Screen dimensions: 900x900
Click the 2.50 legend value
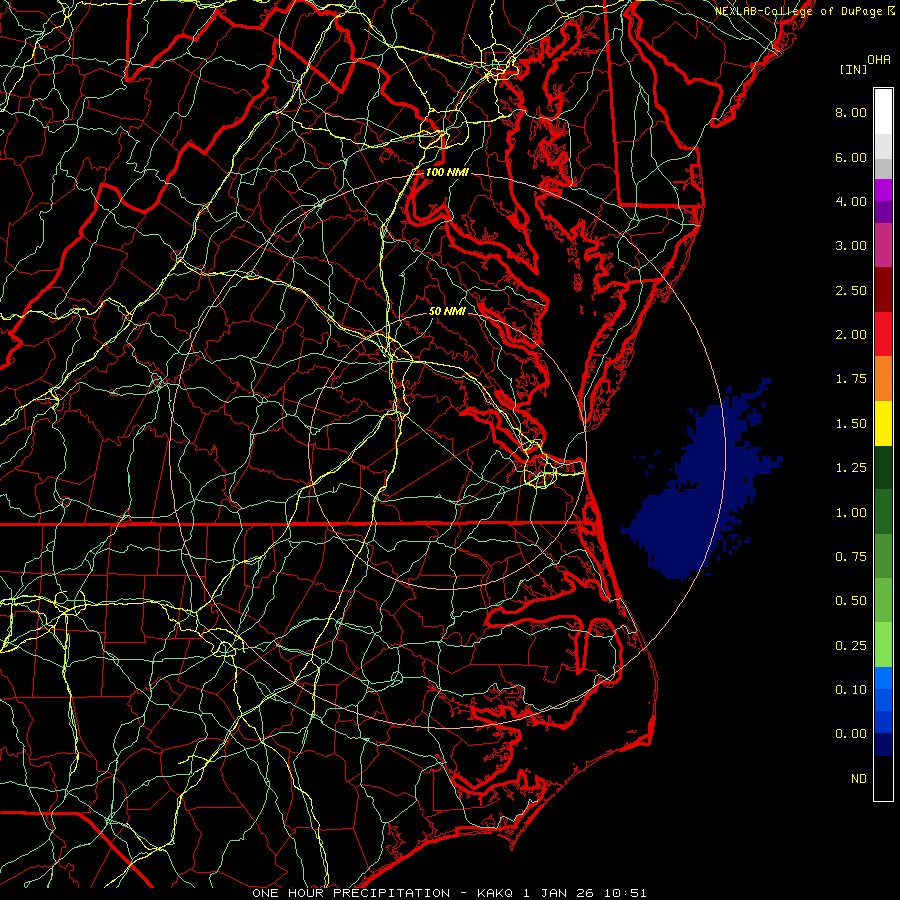pos(851,290)
